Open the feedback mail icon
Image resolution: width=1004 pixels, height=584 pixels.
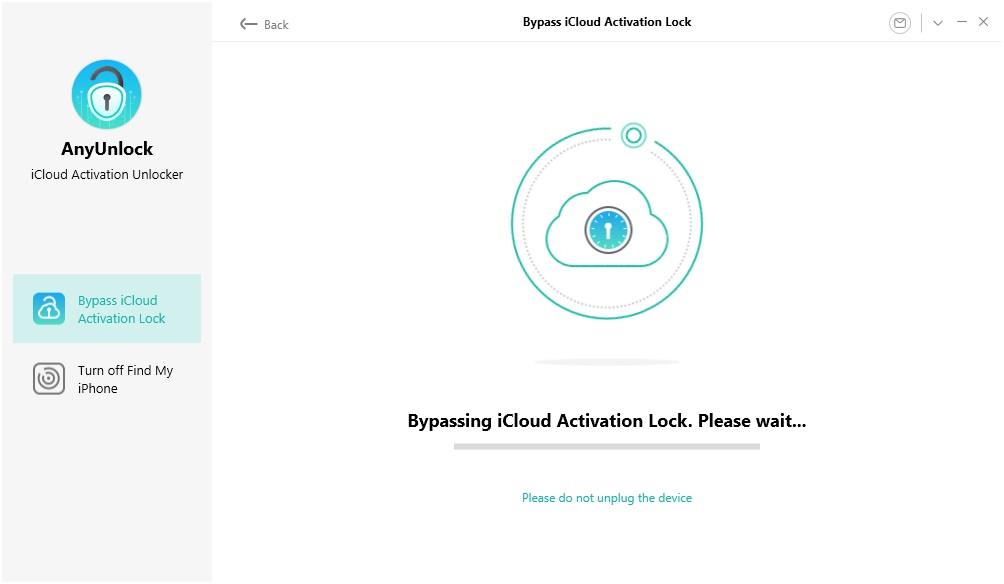pyautogui.click(x=899, y=22)
